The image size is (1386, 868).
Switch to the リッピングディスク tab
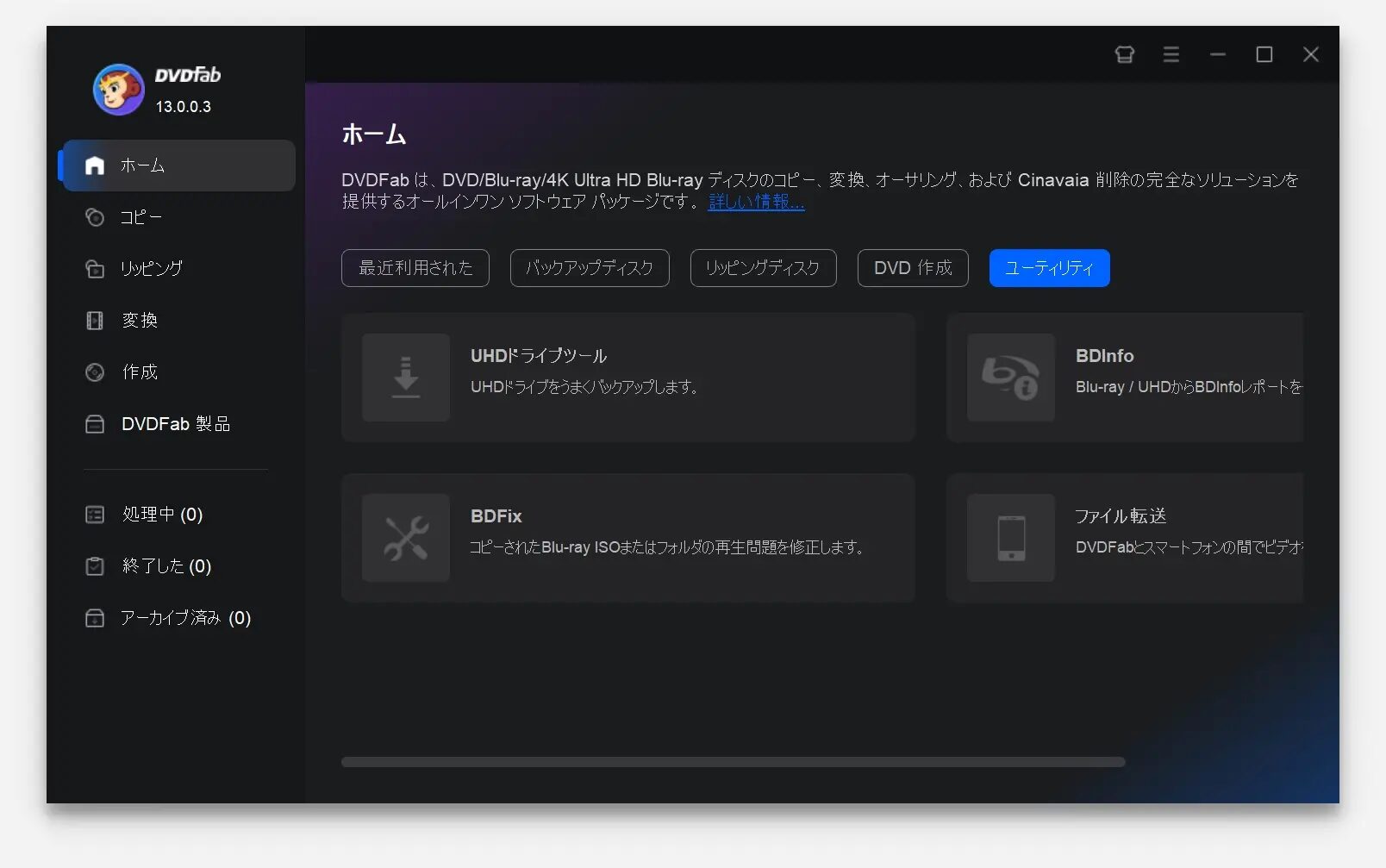(763, 268)
